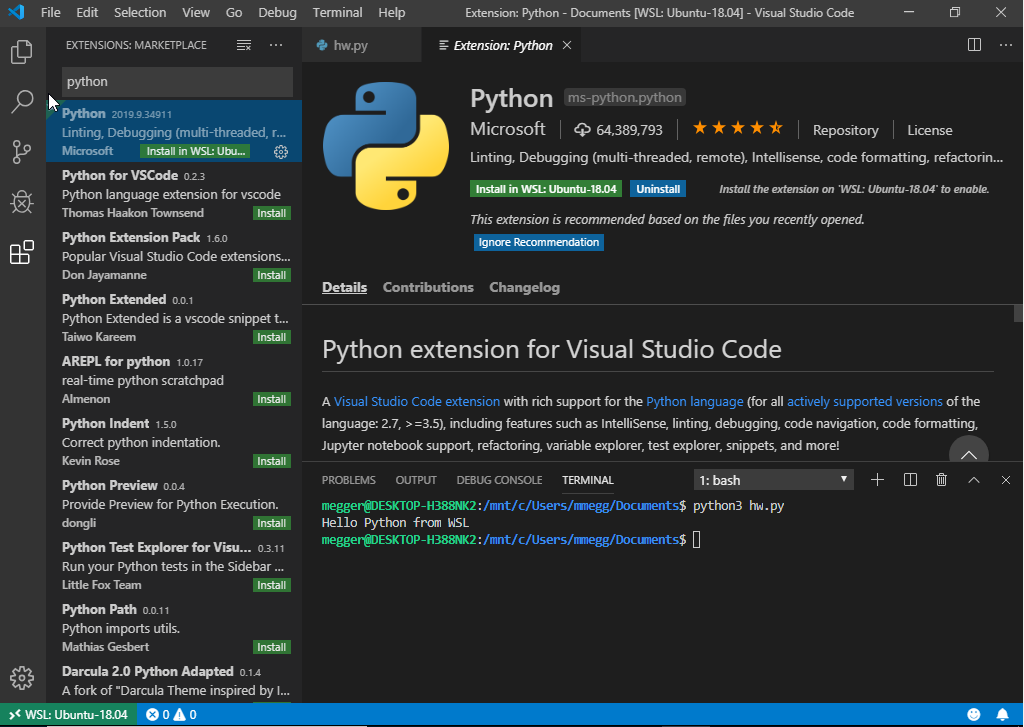Open the Source Control view
Viewport: 1024px width, 727px height.
[x=21, y=152]
